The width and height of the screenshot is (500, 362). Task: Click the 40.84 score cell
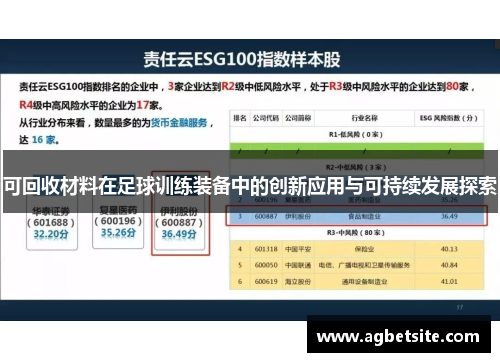point(449,265)
